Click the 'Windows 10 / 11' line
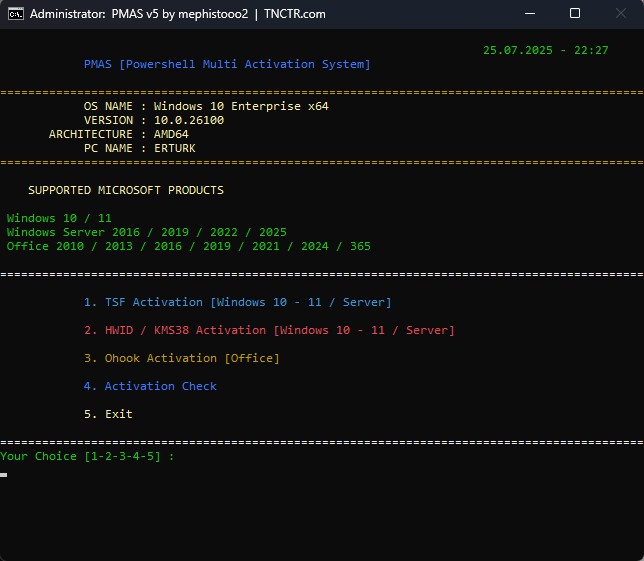 [x=59, y=218]
